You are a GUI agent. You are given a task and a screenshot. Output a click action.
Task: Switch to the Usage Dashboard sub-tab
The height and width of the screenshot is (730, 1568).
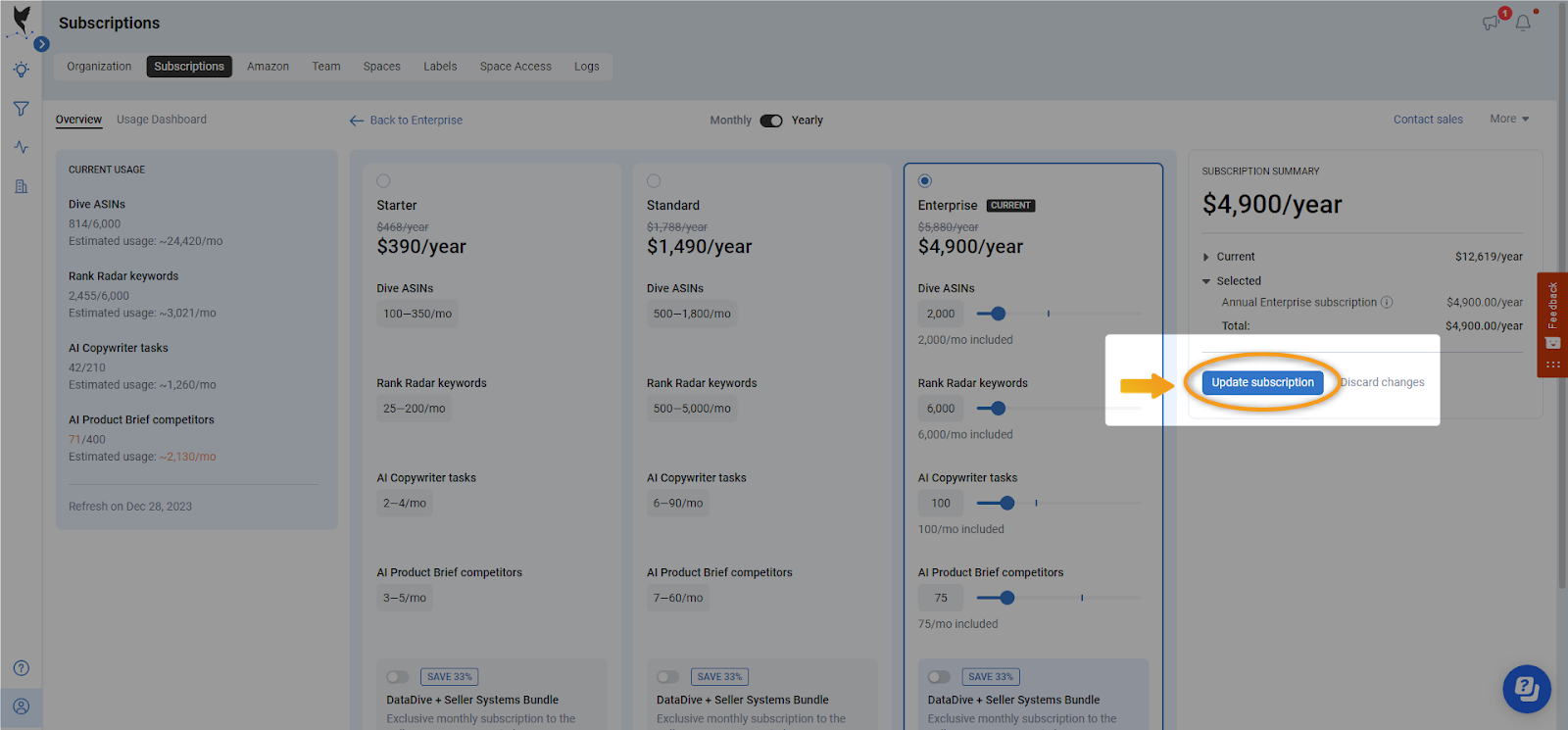click(x=162, y=120)
